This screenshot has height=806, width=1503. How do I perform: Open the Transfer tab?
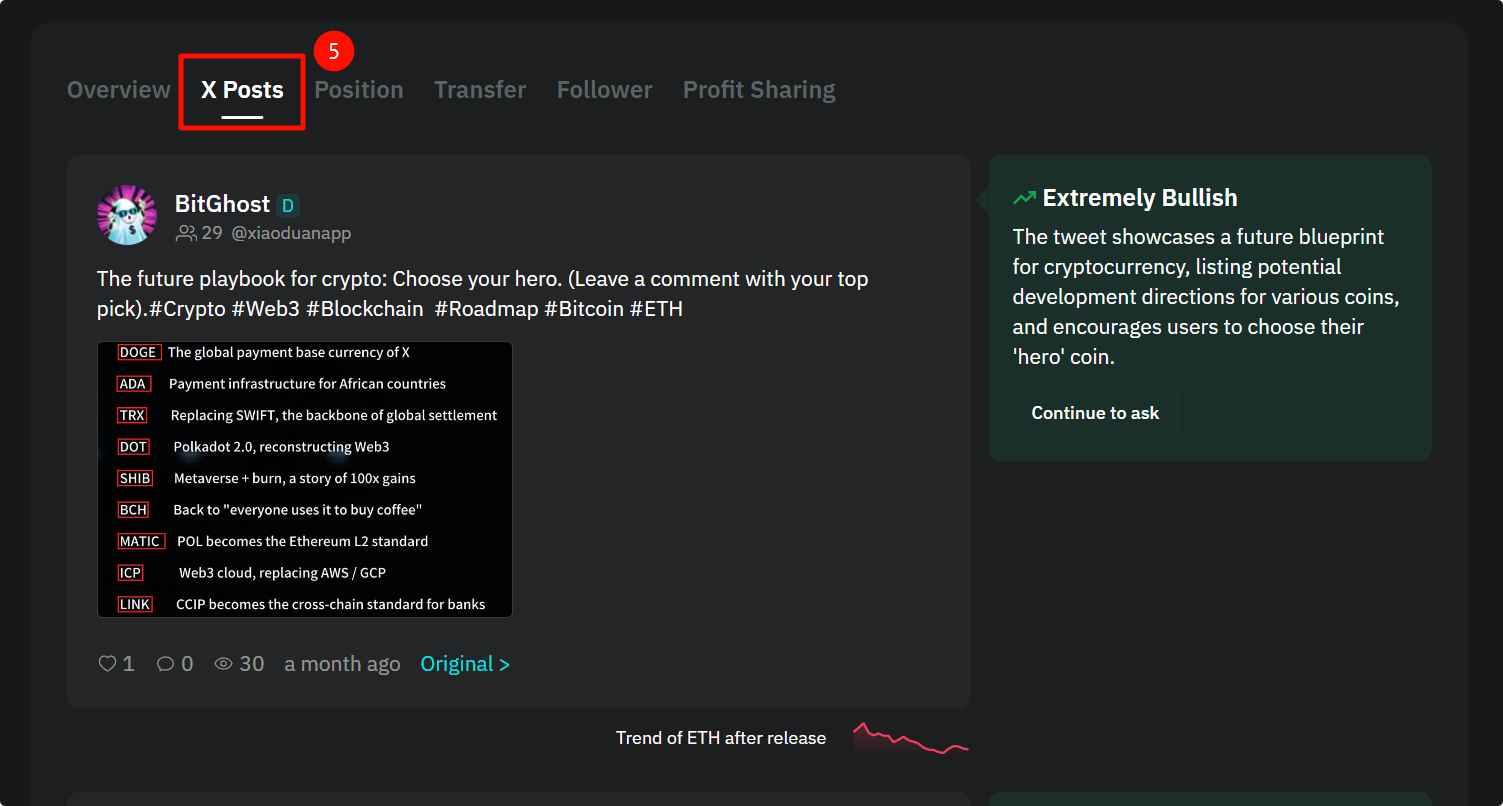(480, 90)
